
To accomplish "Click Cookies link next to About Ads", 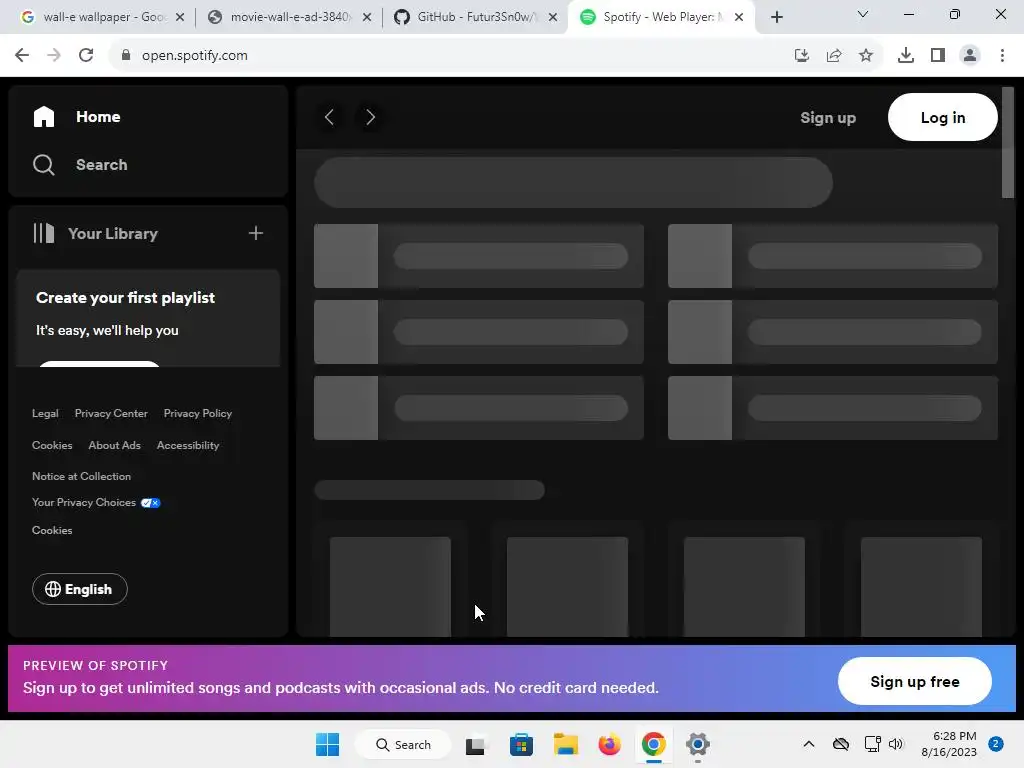I will (52, 445).
